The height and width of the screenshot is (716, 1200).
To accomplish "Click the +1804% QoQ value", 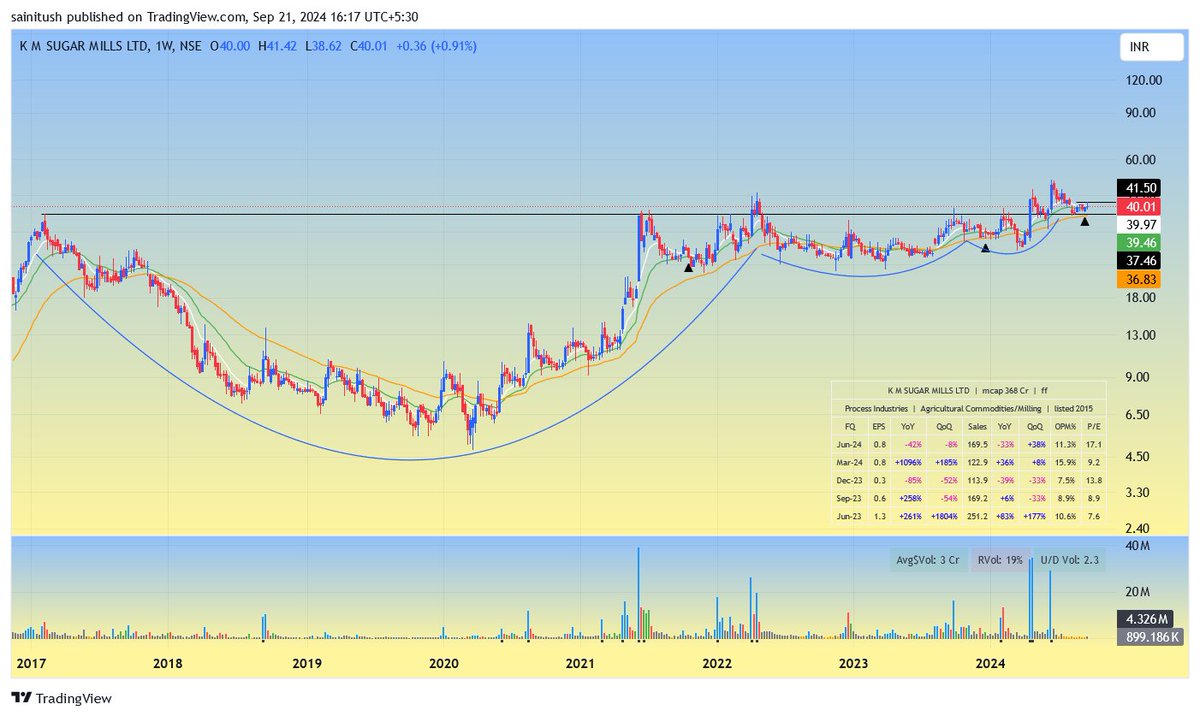I will [x=943, y=517].
